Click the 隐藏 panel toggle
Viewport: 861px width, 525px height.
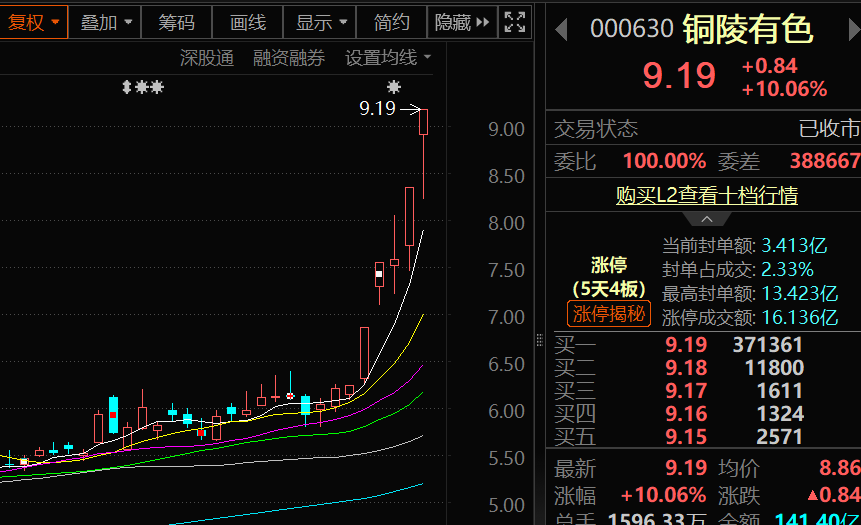pos(462,23)
